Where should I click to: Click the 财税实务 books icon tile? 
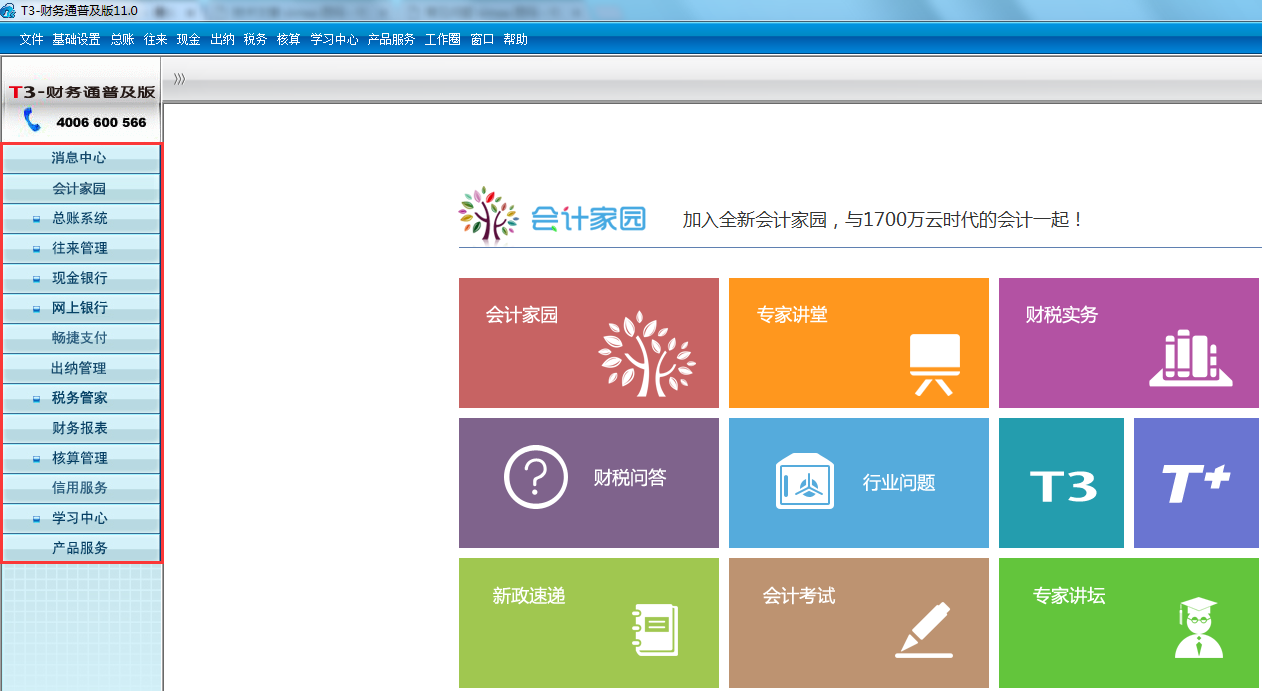point(1128,343)
